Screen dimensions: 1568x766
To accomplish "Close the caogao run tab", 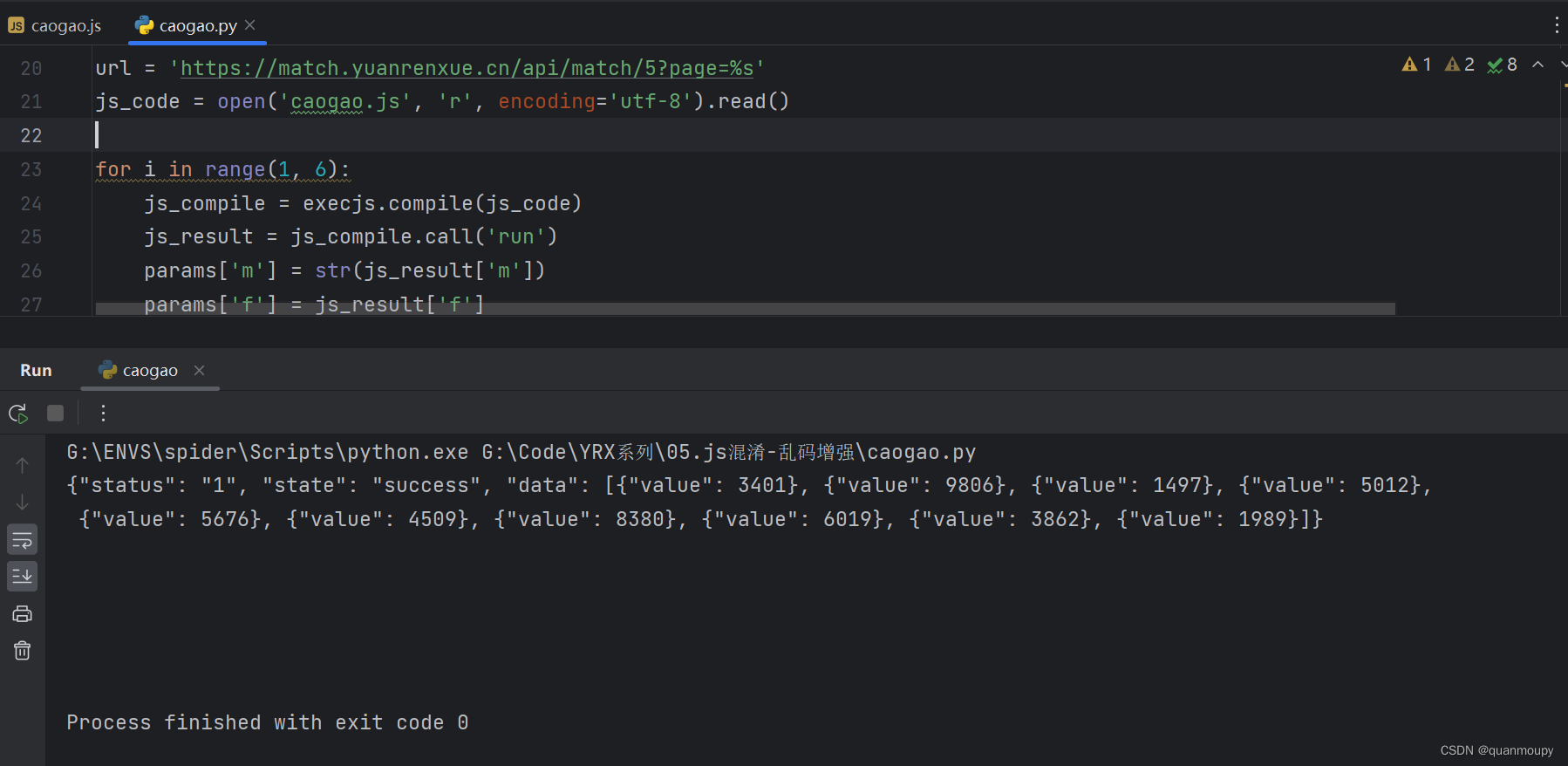I will pyautogui.click(x=199, y=371).
